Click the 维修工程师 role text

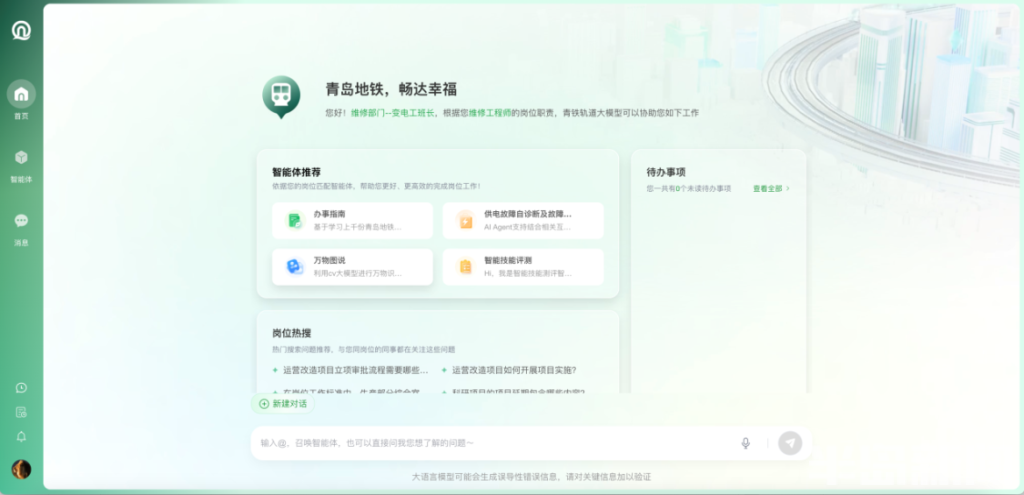tap(490, 113)
